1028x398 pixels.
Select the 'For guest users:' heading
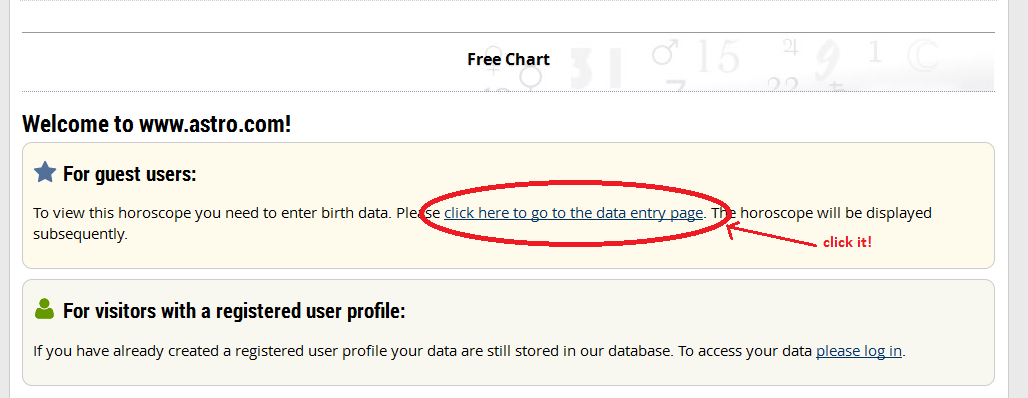pos(130,174)
